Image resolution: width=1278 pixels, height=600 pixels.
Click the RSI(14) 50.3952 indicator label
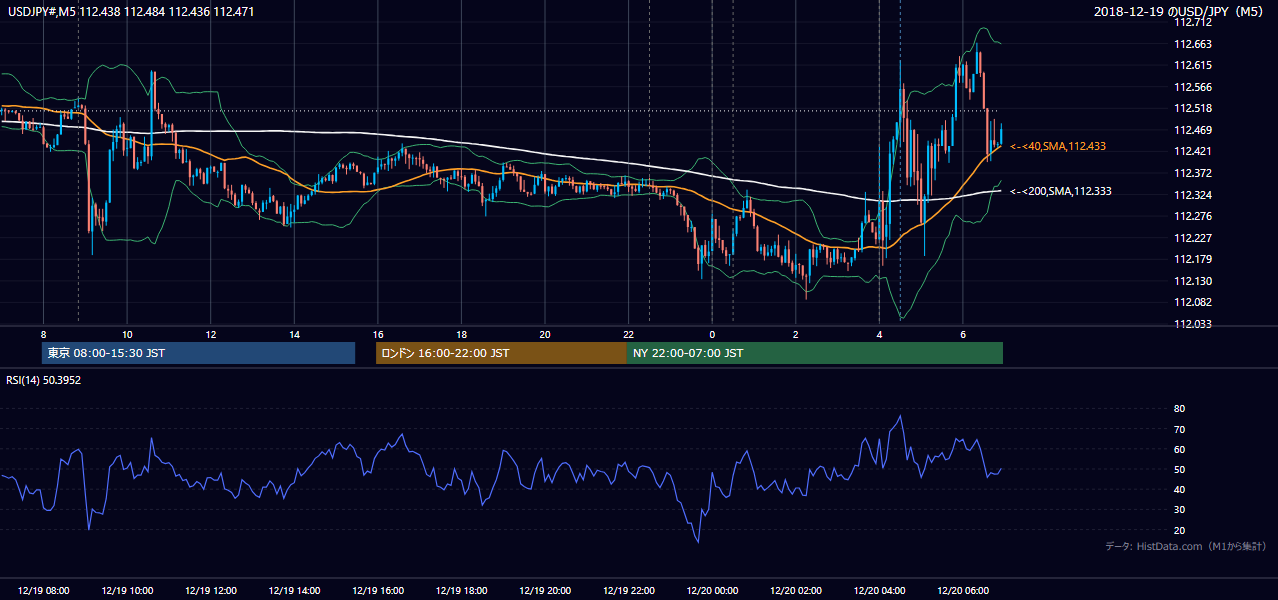tap(44, 380)
